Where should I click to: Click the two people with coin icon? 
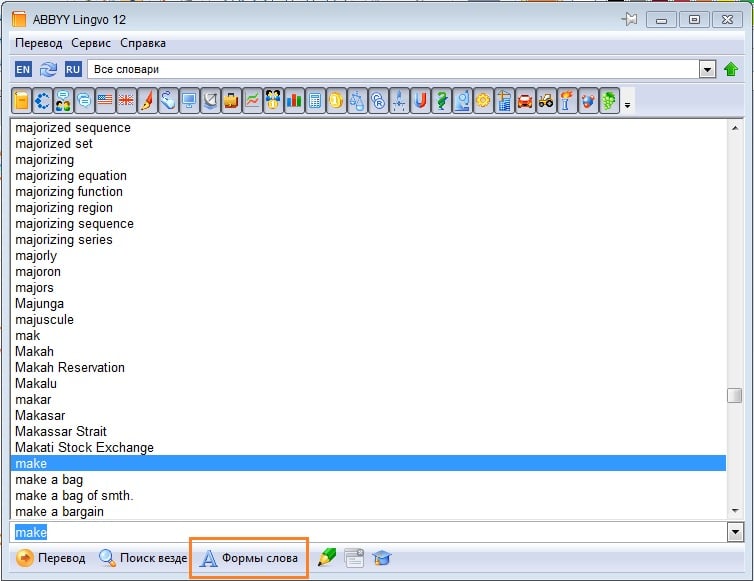(x=273, y=101)
